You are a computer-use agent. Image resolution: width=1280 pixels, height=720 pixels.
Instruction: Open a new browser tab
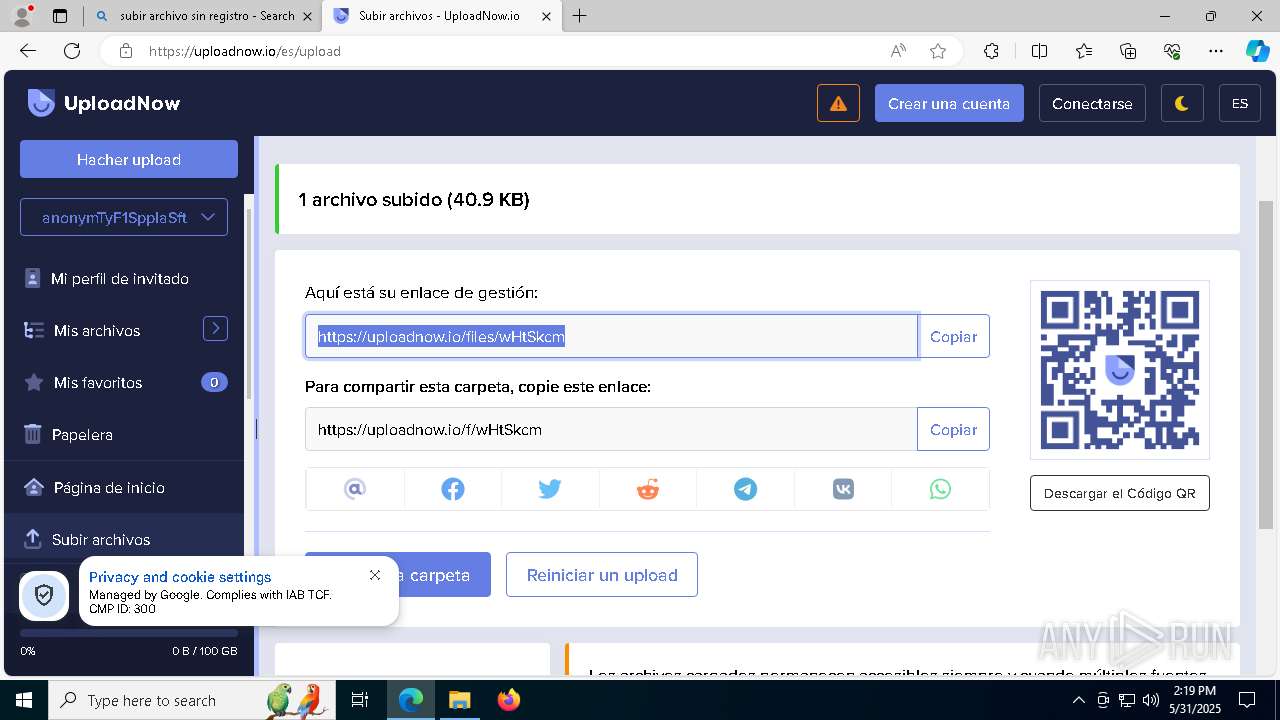click(x=580, y=16)
